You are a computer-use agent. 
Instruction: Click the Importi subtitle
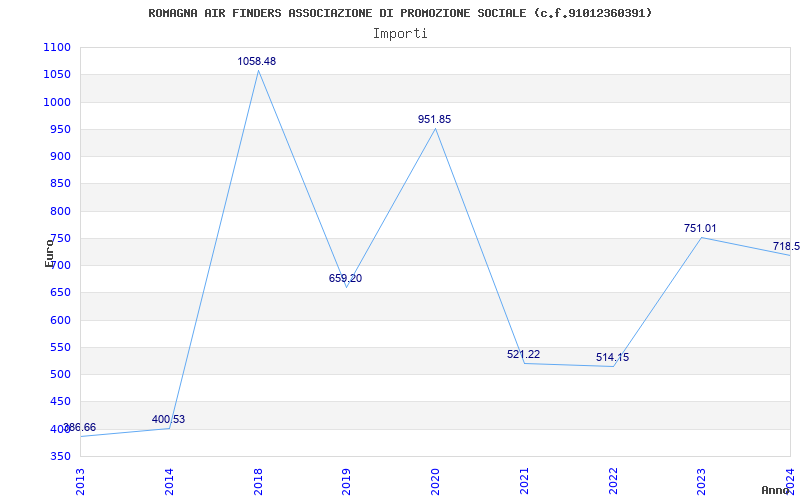pyautogui.click(x=400, y=34)
